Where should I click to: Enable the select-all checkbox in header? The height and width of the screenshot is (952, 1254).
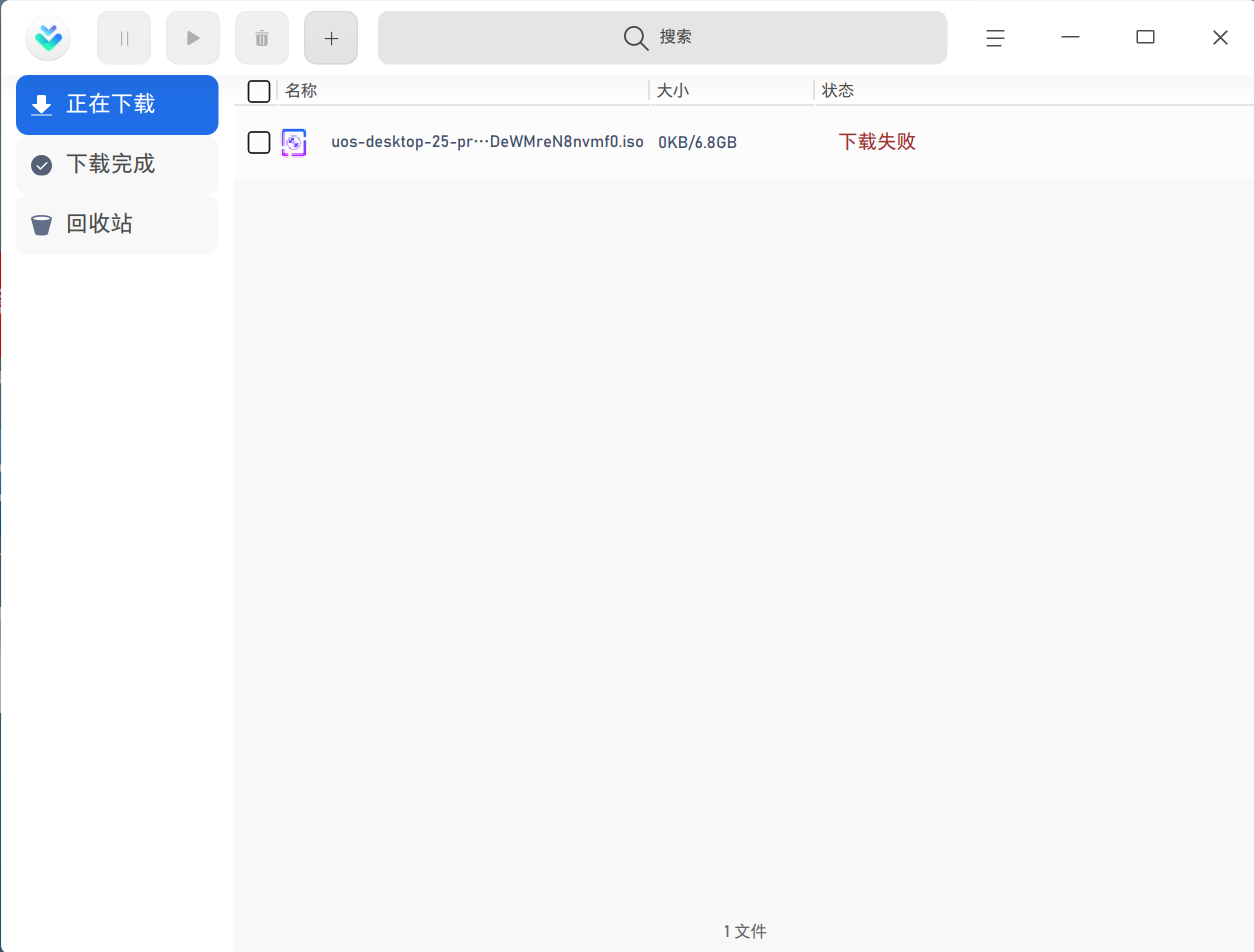(258, 90)
